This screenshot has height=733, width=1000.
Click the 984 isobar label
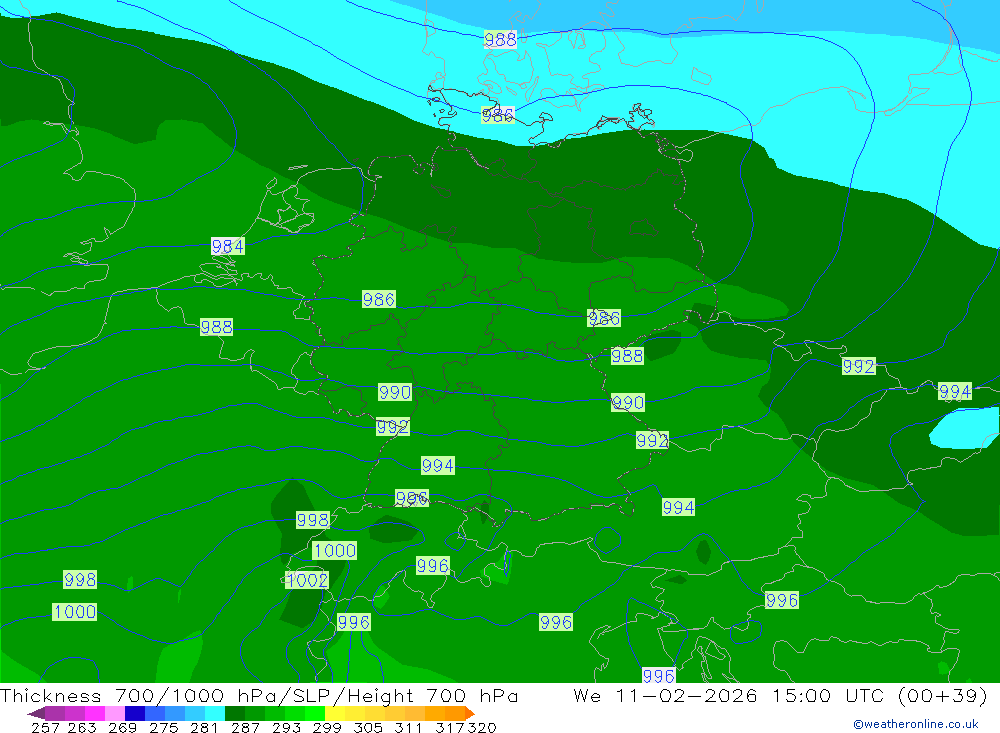tap(228, 246)
